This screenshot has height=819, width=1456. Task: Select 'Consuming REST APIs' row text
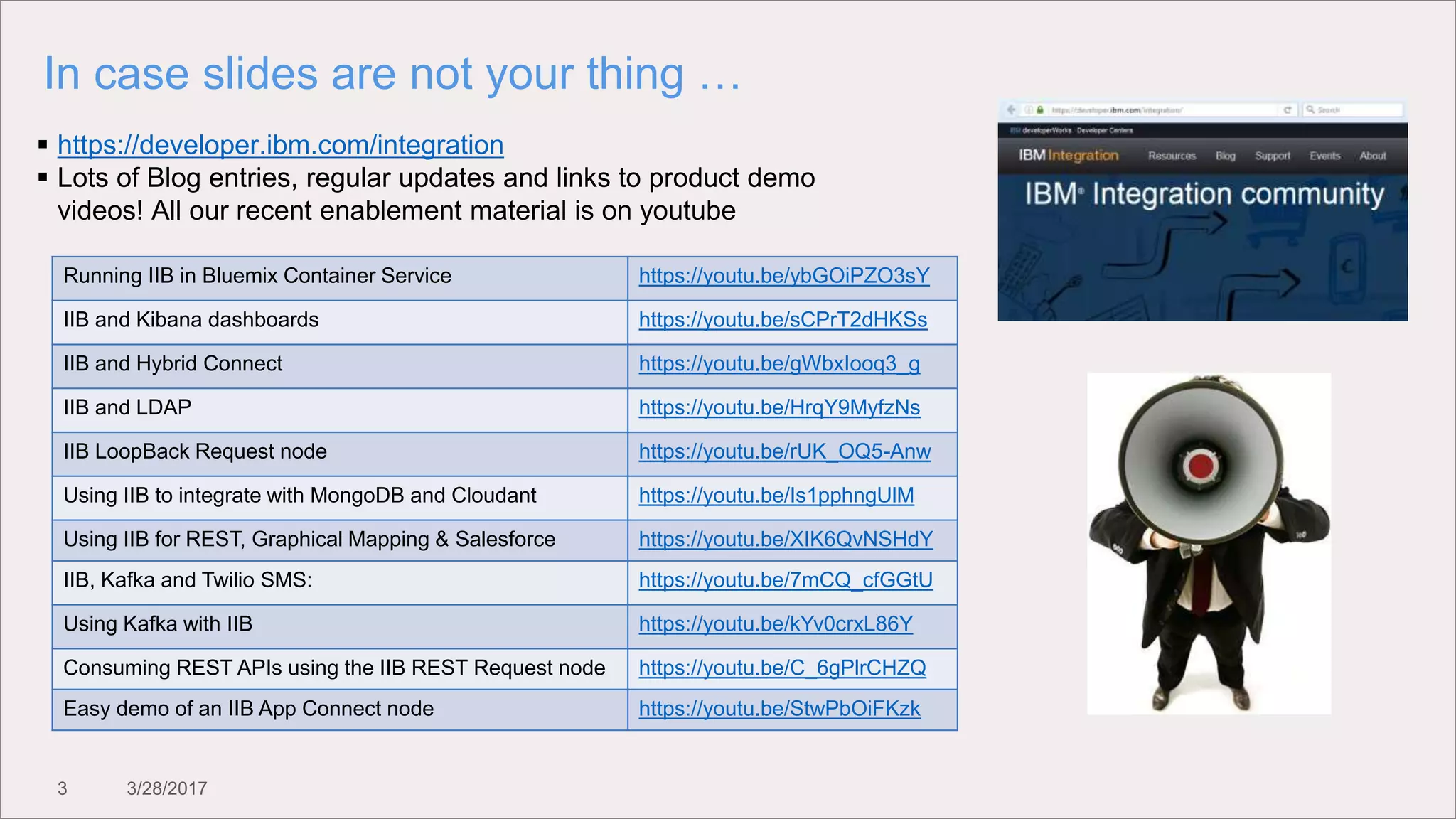334,668
